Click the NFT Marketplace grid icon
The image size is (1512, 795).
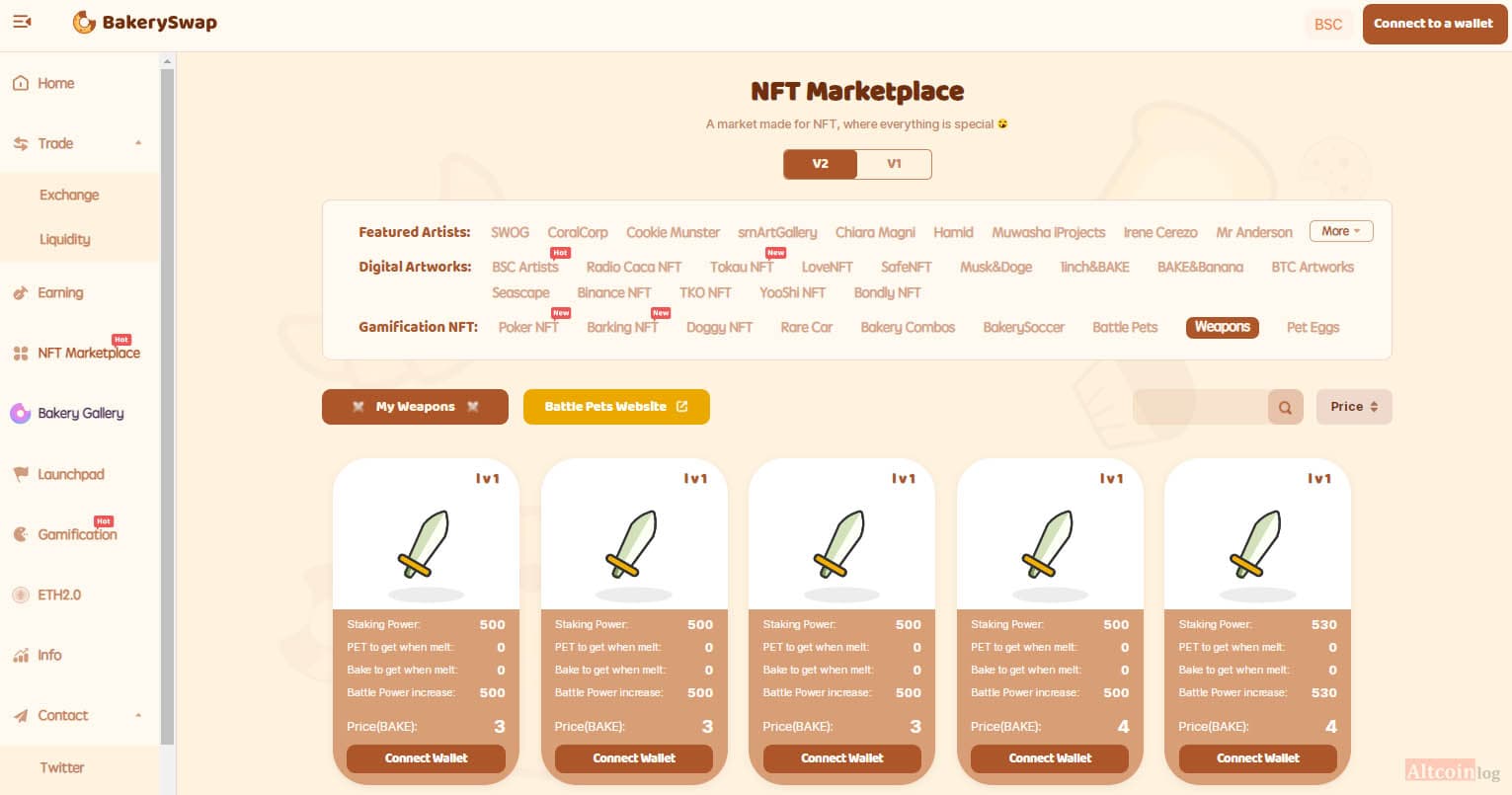20,354
